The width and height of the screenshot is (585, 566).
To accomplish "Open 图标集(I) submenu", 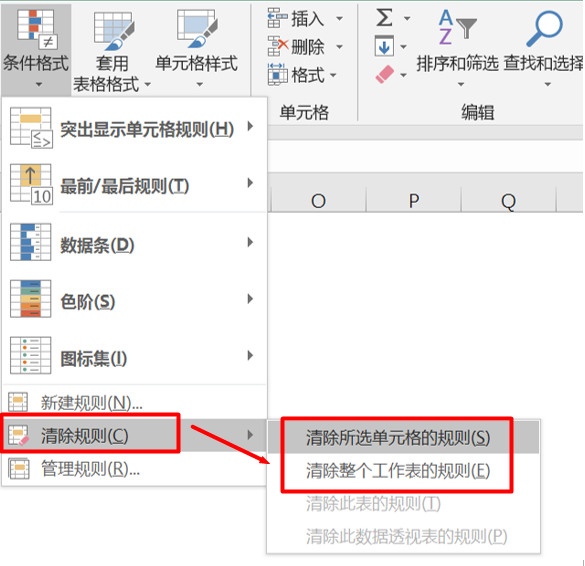I will point(134,356).
